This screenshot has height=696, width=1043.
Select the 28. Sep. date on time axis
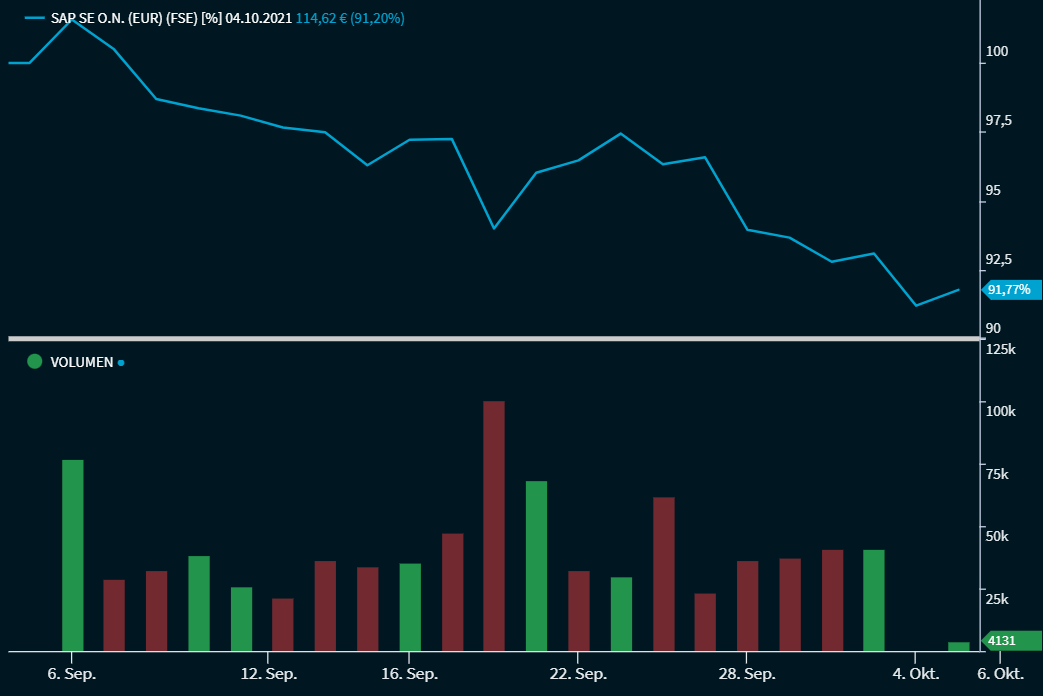(x=746, y=674)
